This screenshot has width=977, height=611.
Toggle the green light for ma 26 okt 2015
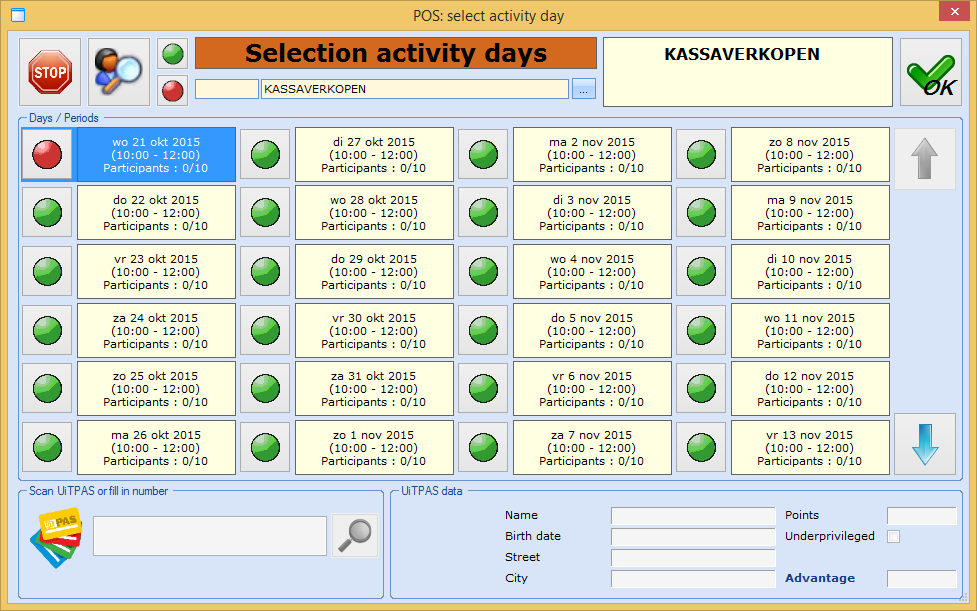(47, 447)
